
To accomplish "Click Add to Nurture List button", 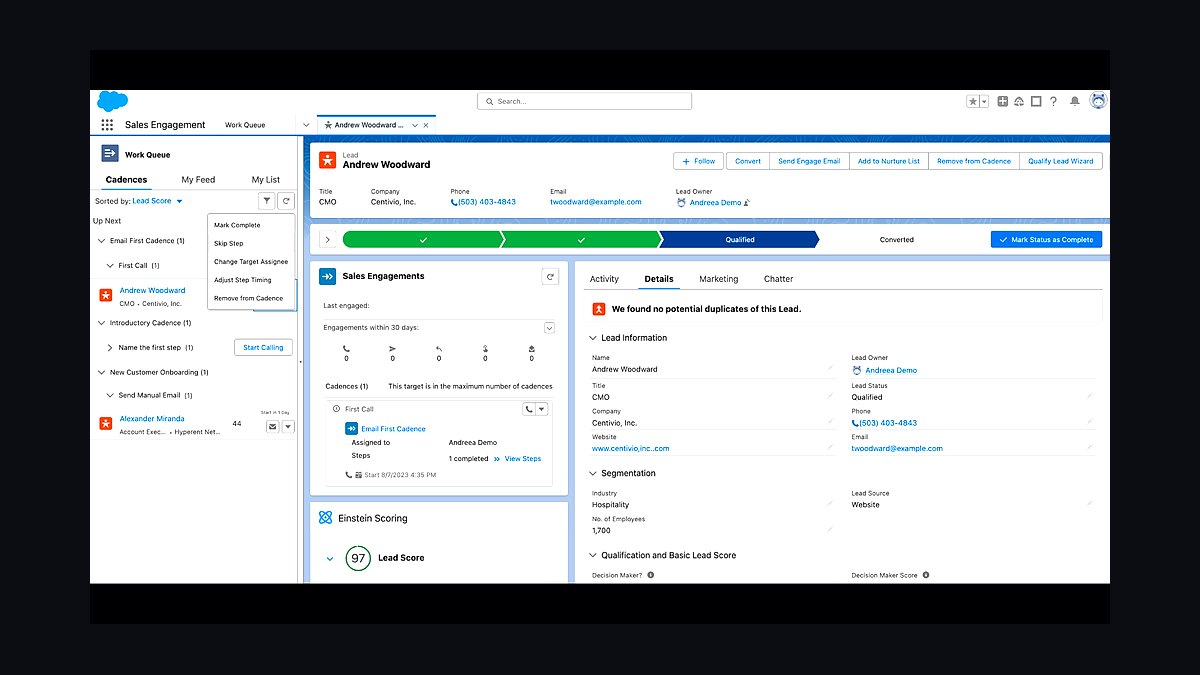I will tap(889, 161).
